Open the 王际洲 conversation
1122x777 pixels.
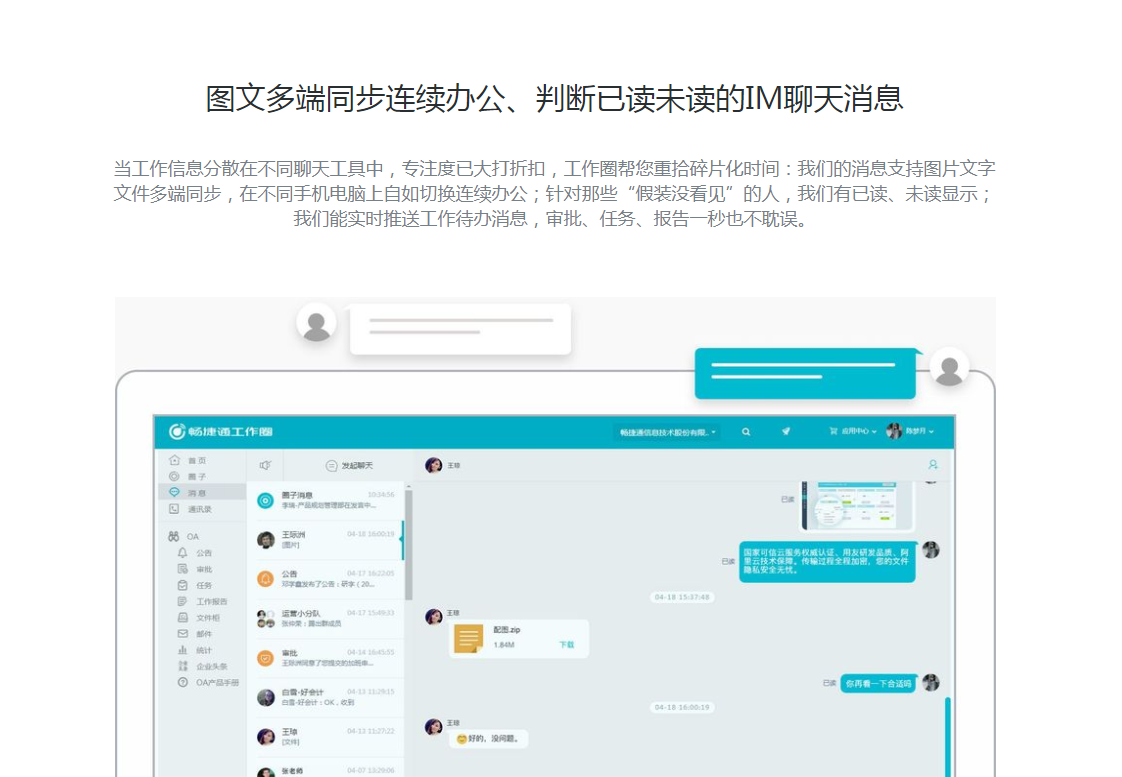326,539
